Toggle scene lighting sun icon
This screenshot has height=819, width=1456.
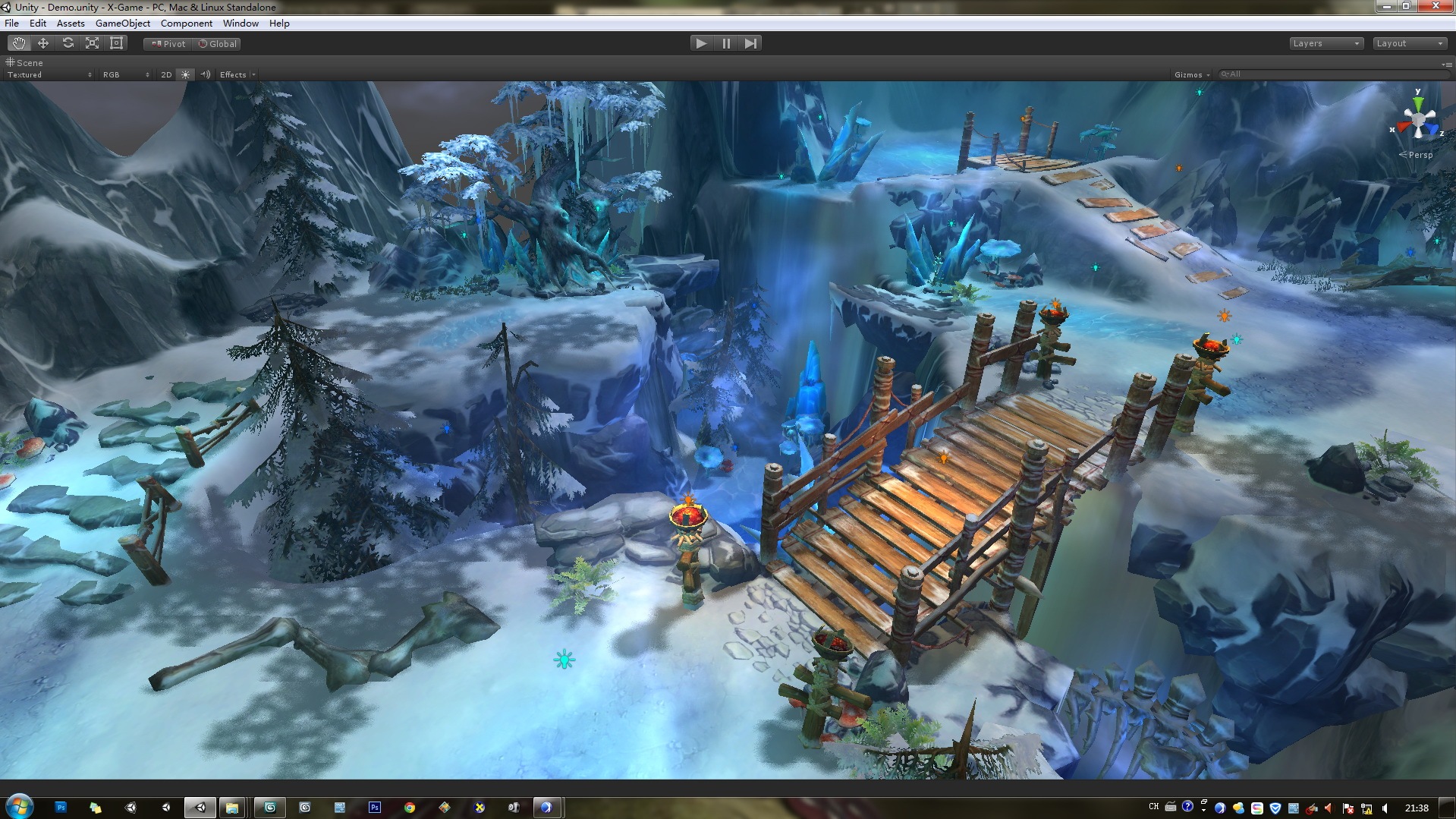(185, 74)
